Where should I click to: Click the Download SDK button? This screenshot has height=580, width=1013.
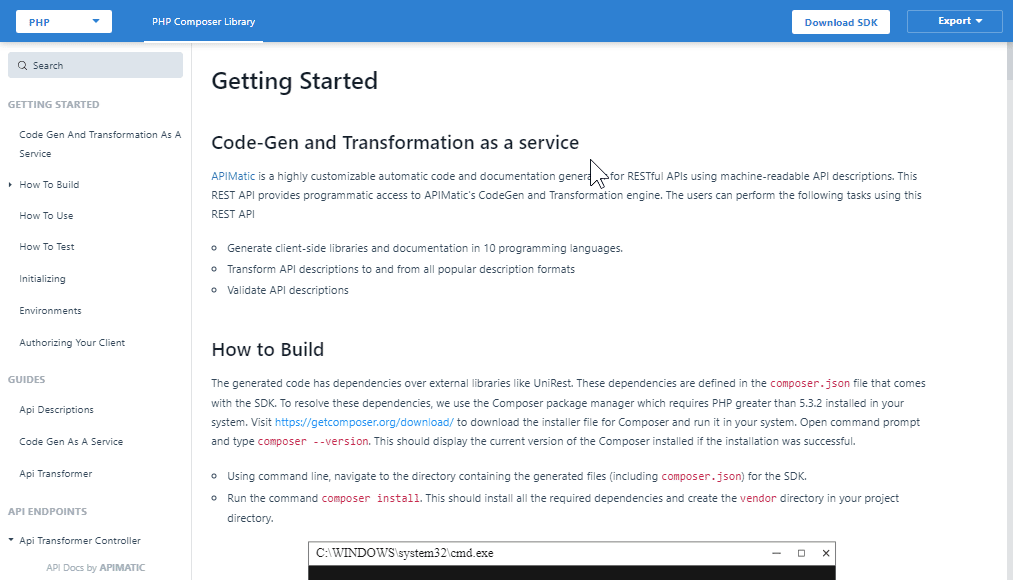coord(840,21)
